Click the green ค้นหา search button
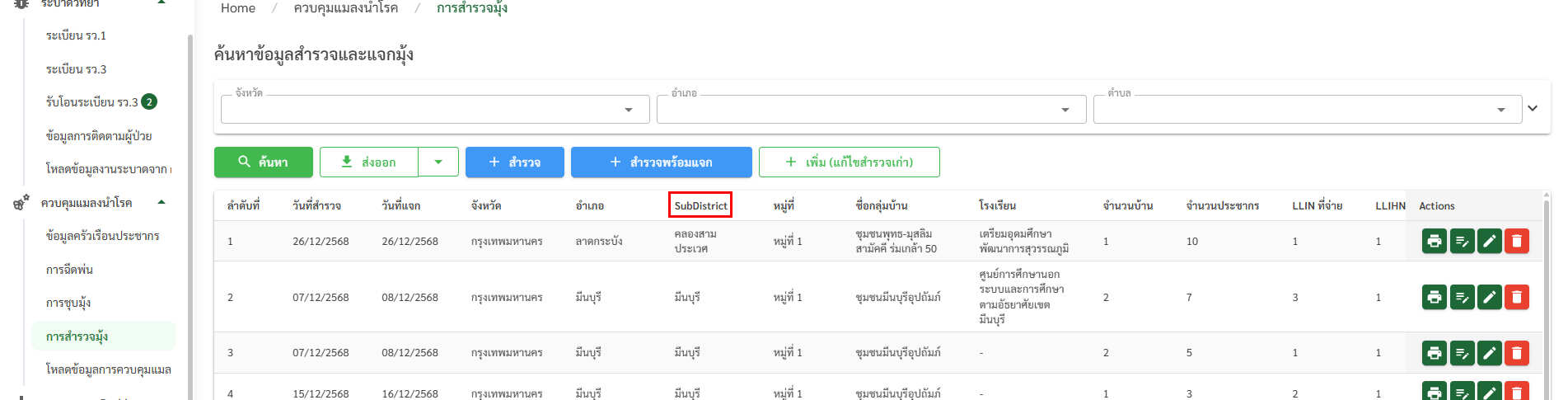The width and height of the screenshot is (1568, 400). pyautogui.click(x=264, y=162)
